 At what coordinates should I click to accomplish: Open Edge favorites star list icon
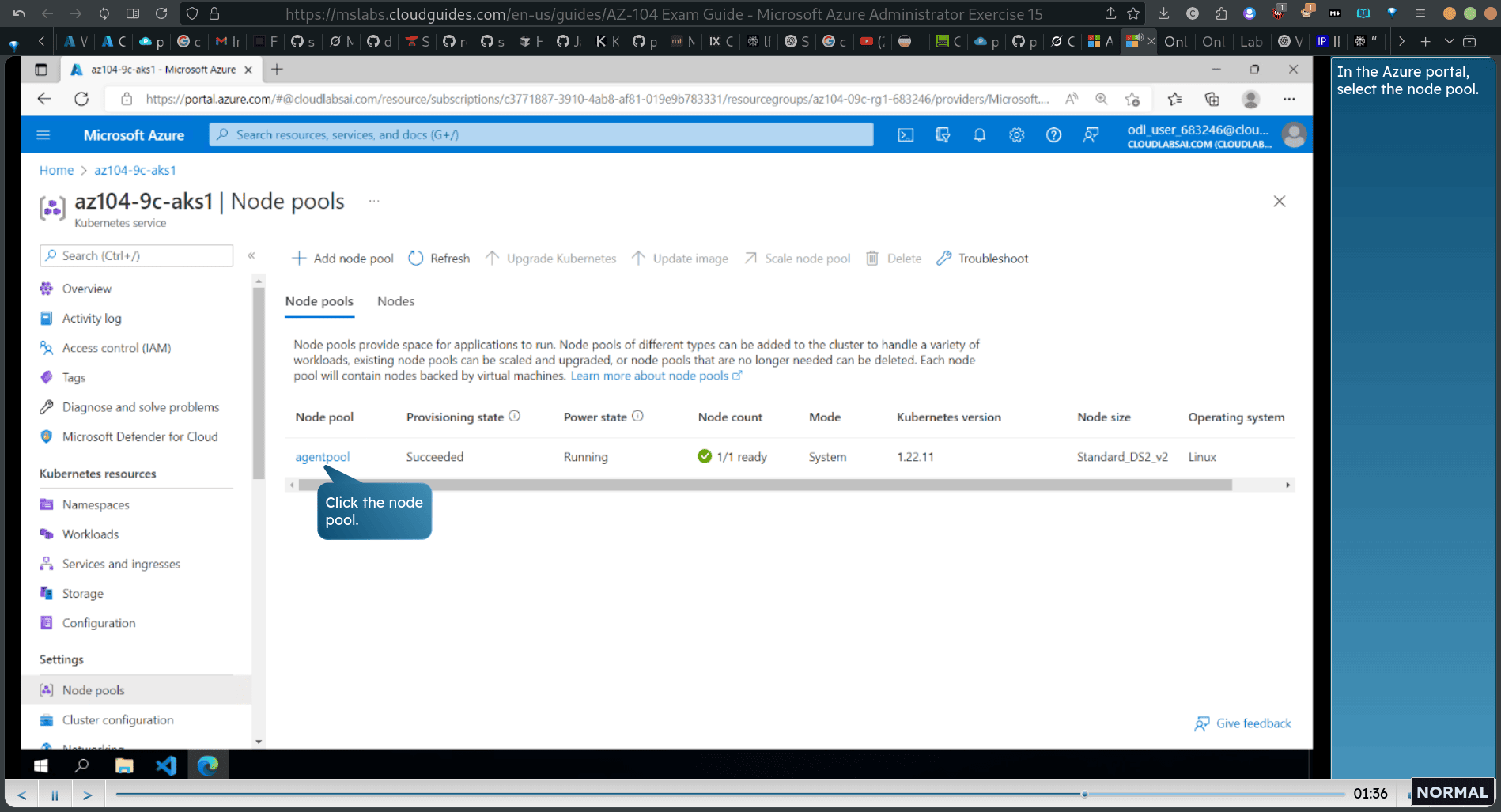click(x=1174, y=99)
